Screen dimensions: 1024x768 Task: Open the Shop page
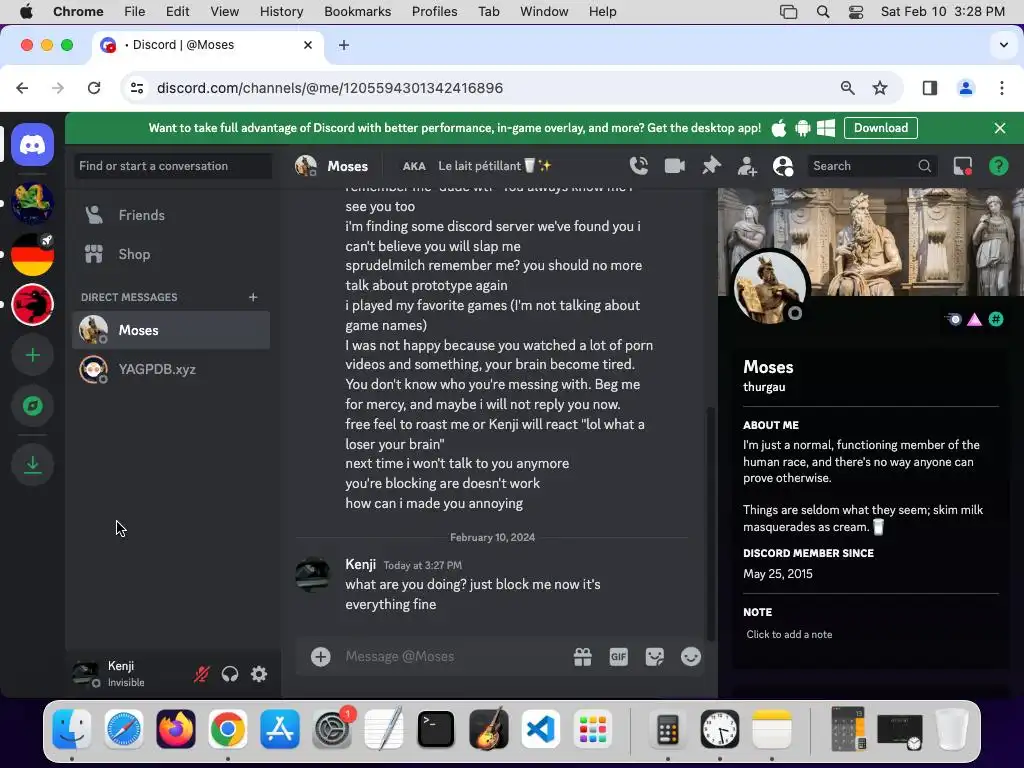(170, 254)
